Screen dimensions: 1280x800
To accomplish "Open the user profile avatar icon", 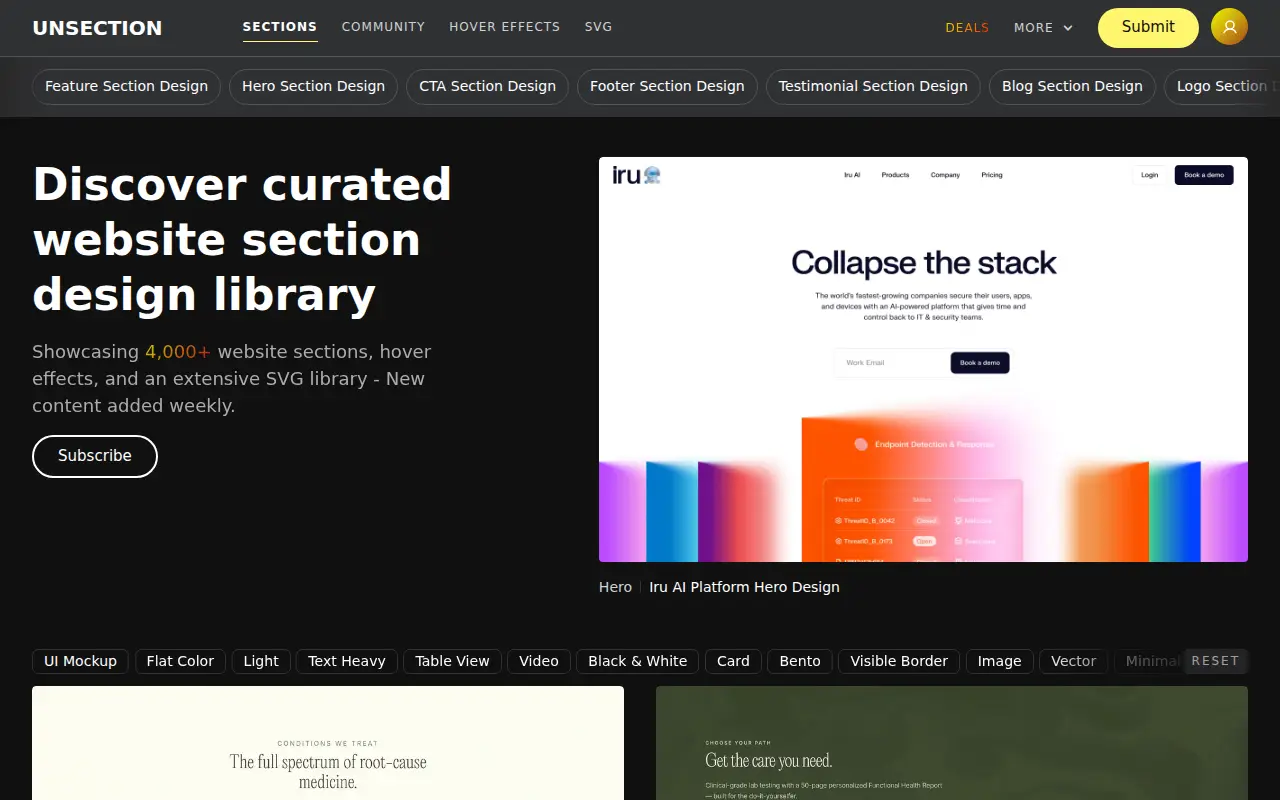I will 1229,27.
